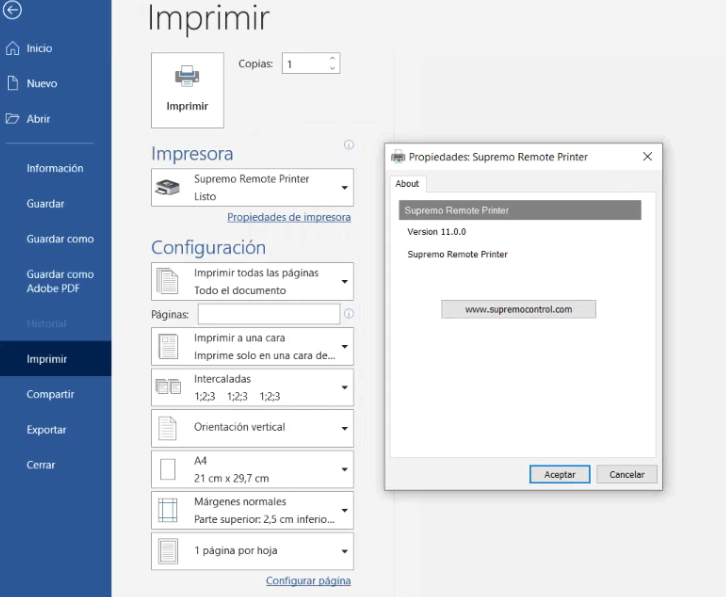The image size is (726, 597).
Task: Open the Imprimir todas las páginas dropdown
Action: [252, 282]
